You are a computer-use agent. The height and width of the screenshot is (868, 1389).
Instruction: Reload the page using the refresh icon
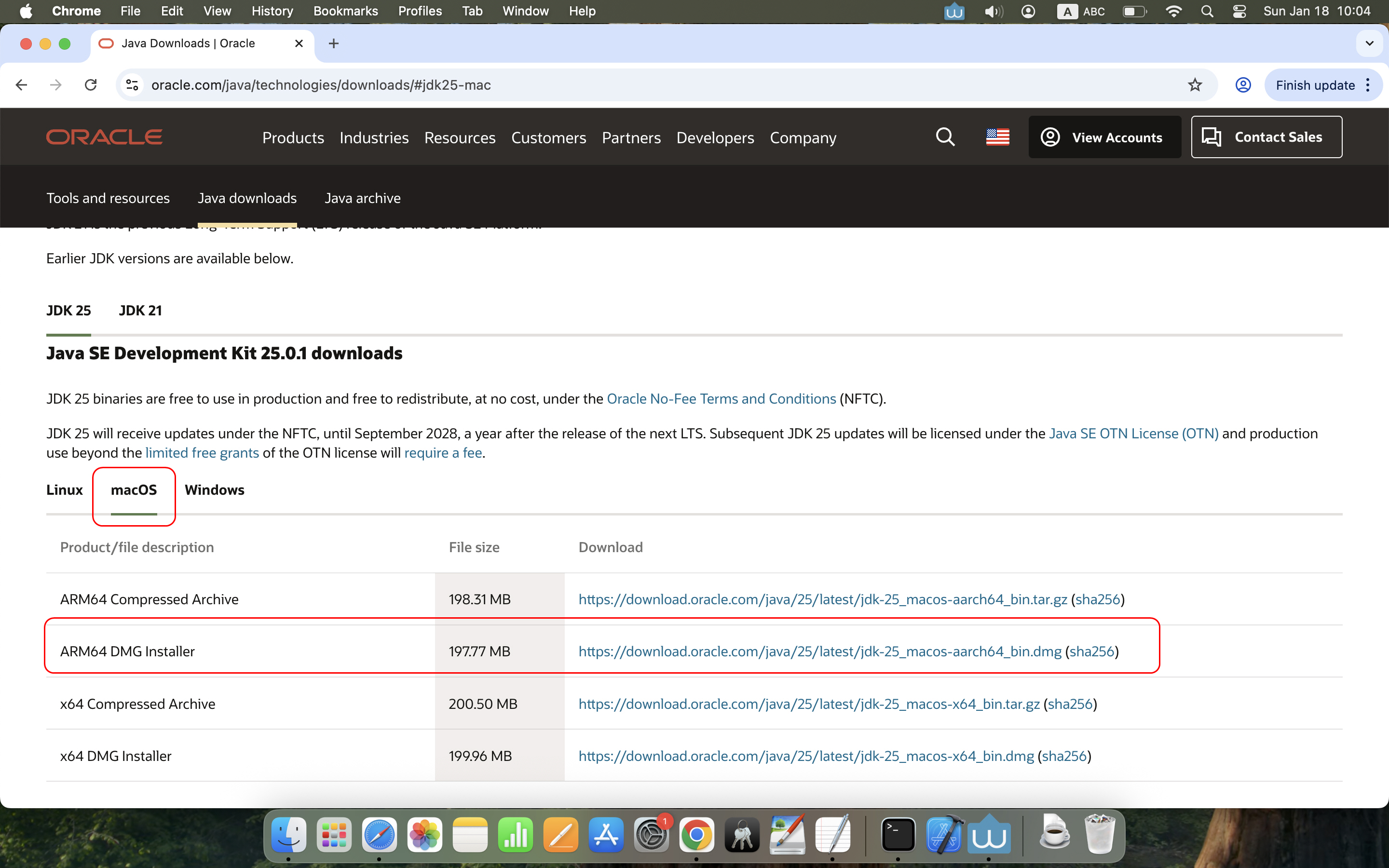coord(91,85)
